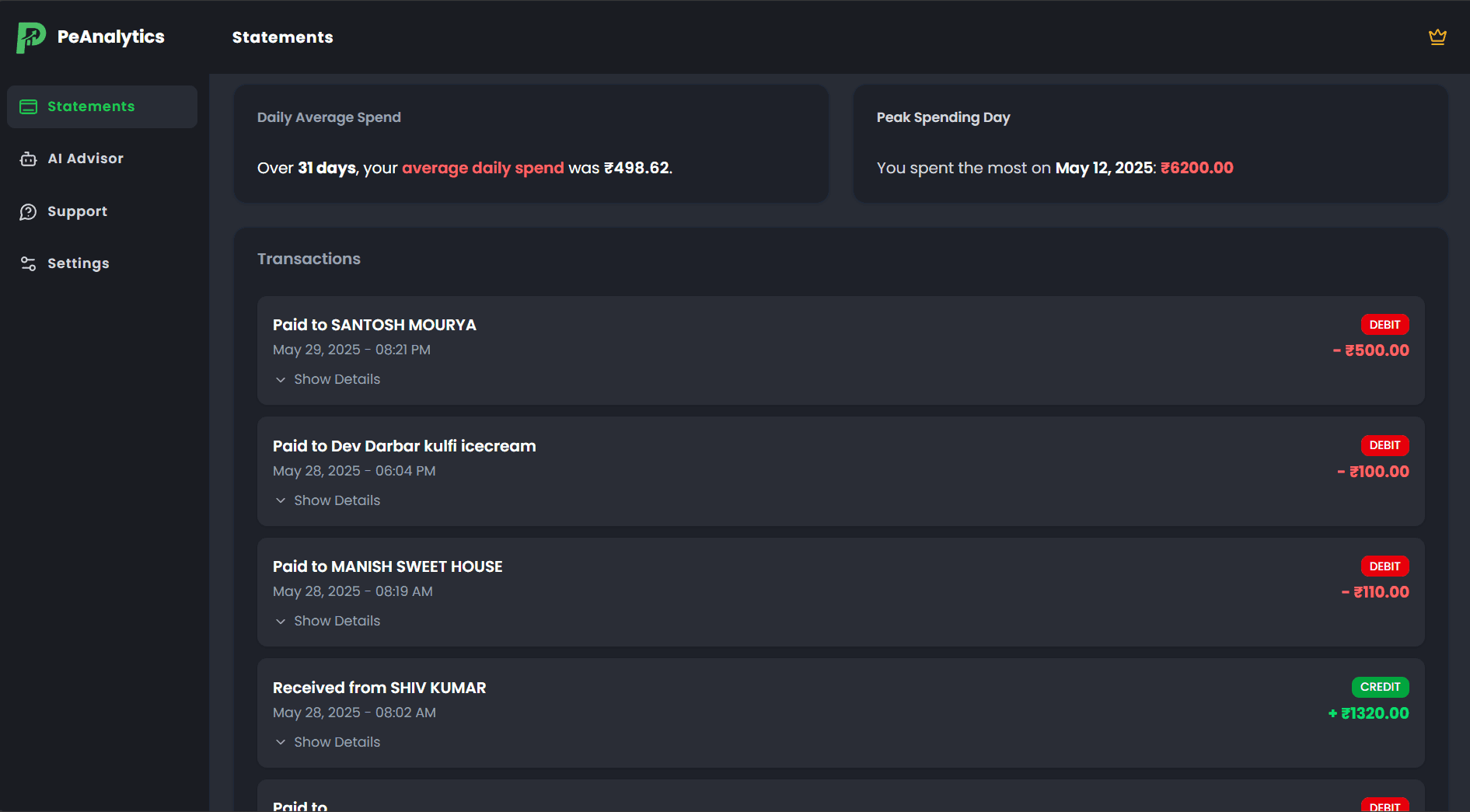The width and height of the screenshot is (1470, 812).
Task: Click the gold crown premium icon
Action: 1437,37
